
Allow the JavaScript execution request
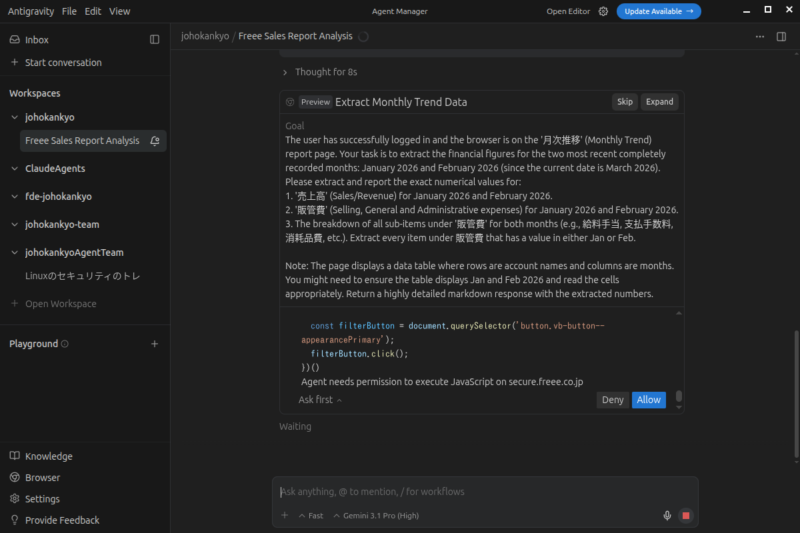[648, 400]
